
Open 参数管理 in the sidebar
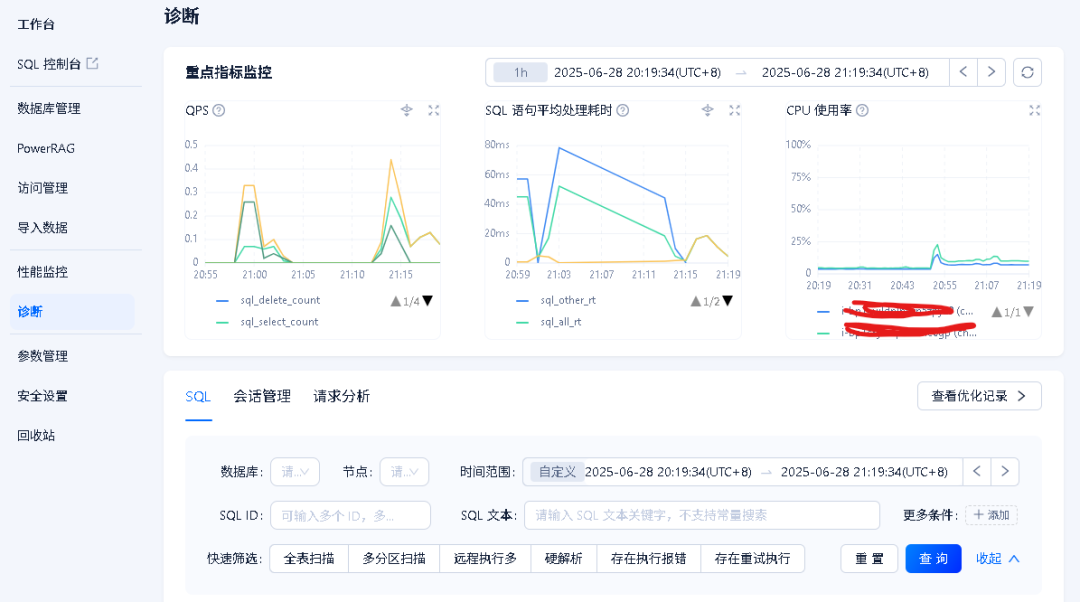(43, 356)
